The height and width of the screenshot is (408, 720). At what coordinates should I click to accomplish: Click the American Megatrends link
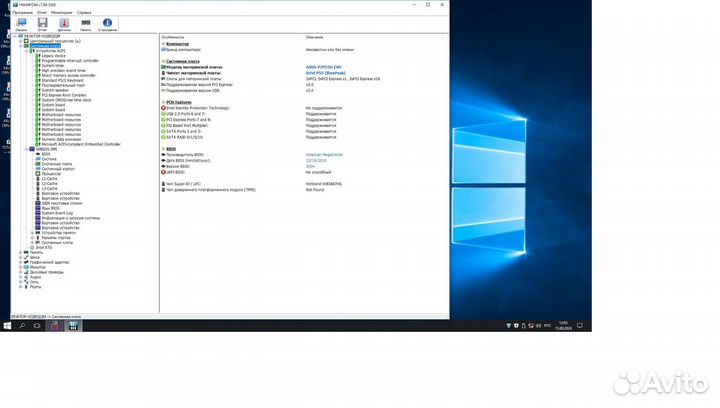324,155
